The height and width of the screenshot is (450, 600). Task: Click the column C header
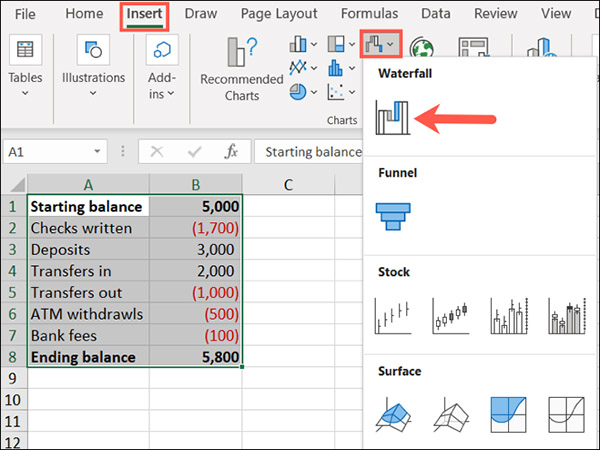pos(287,184)
